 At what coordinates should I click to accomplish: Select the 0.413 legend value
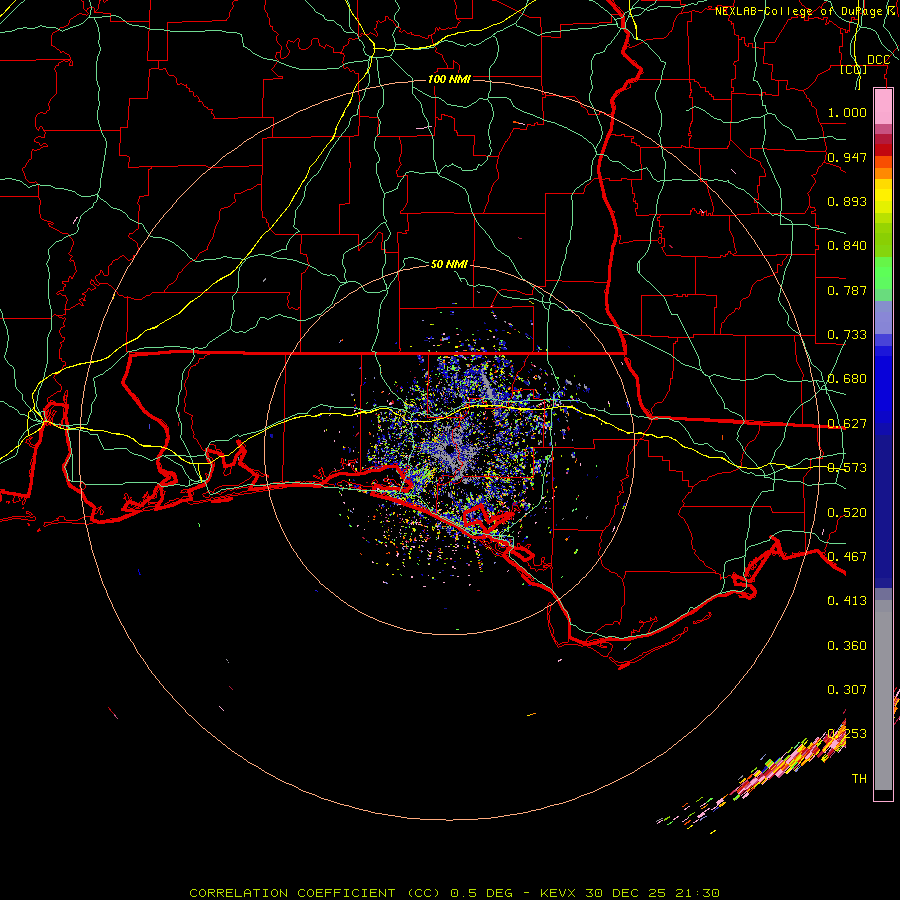847,601
